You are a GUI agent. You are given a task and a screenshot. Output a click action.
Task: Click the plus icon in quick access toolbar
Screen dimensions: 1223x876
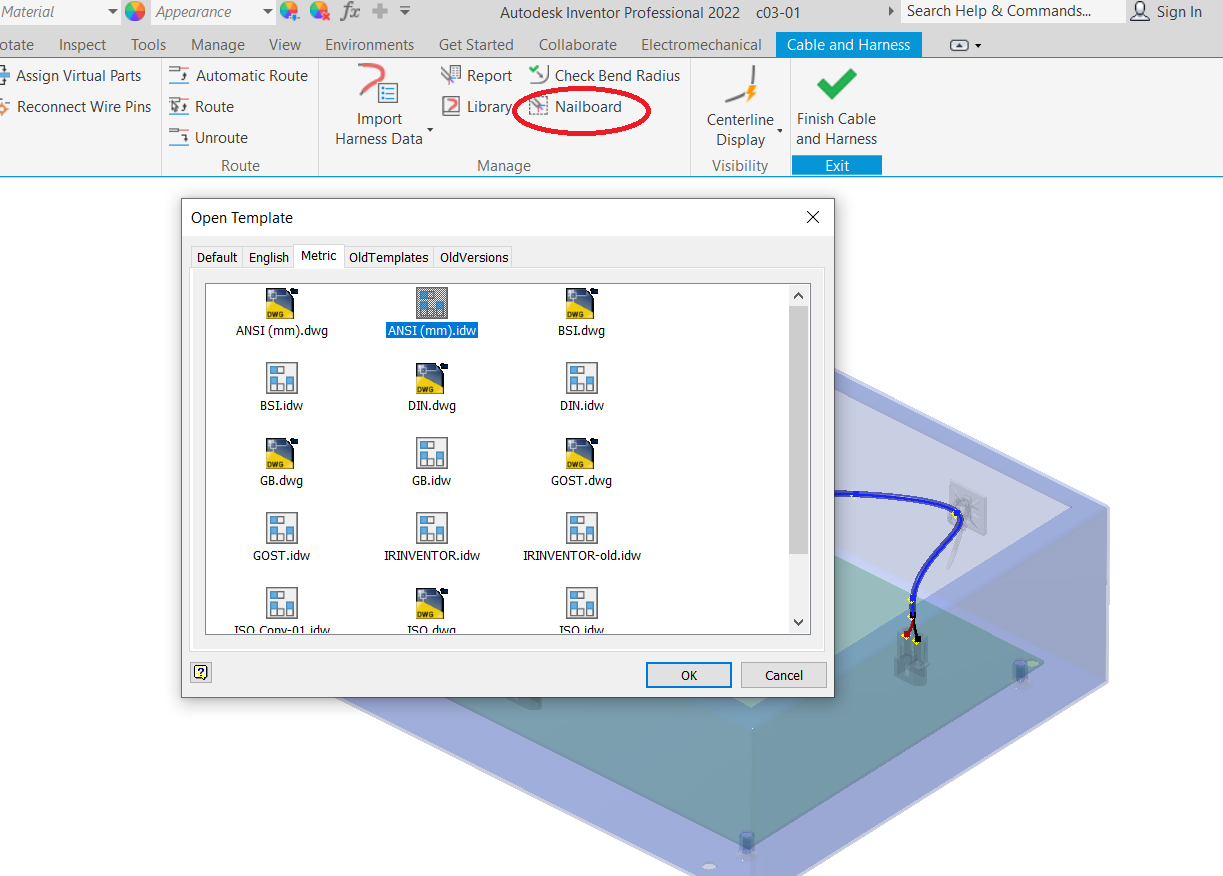(x=379, y=11)
